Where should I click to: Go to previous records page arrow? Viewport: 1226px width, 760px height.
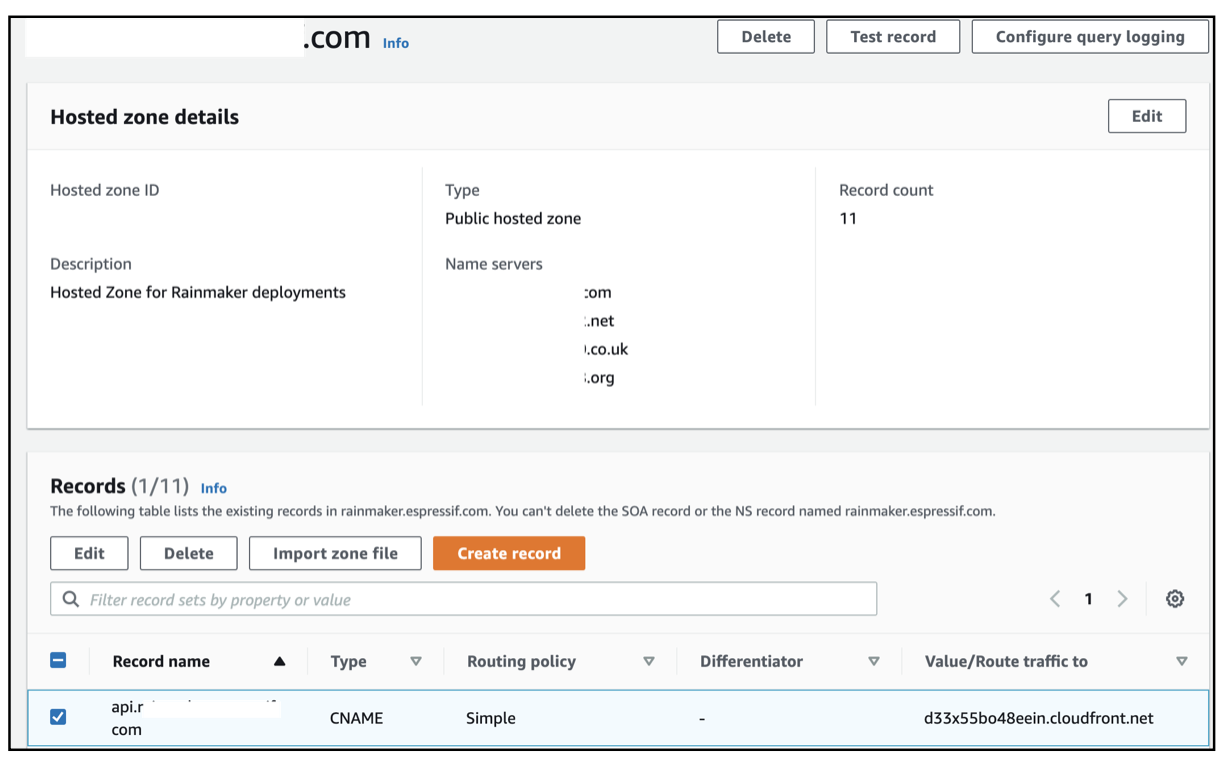click(1055, 599)
